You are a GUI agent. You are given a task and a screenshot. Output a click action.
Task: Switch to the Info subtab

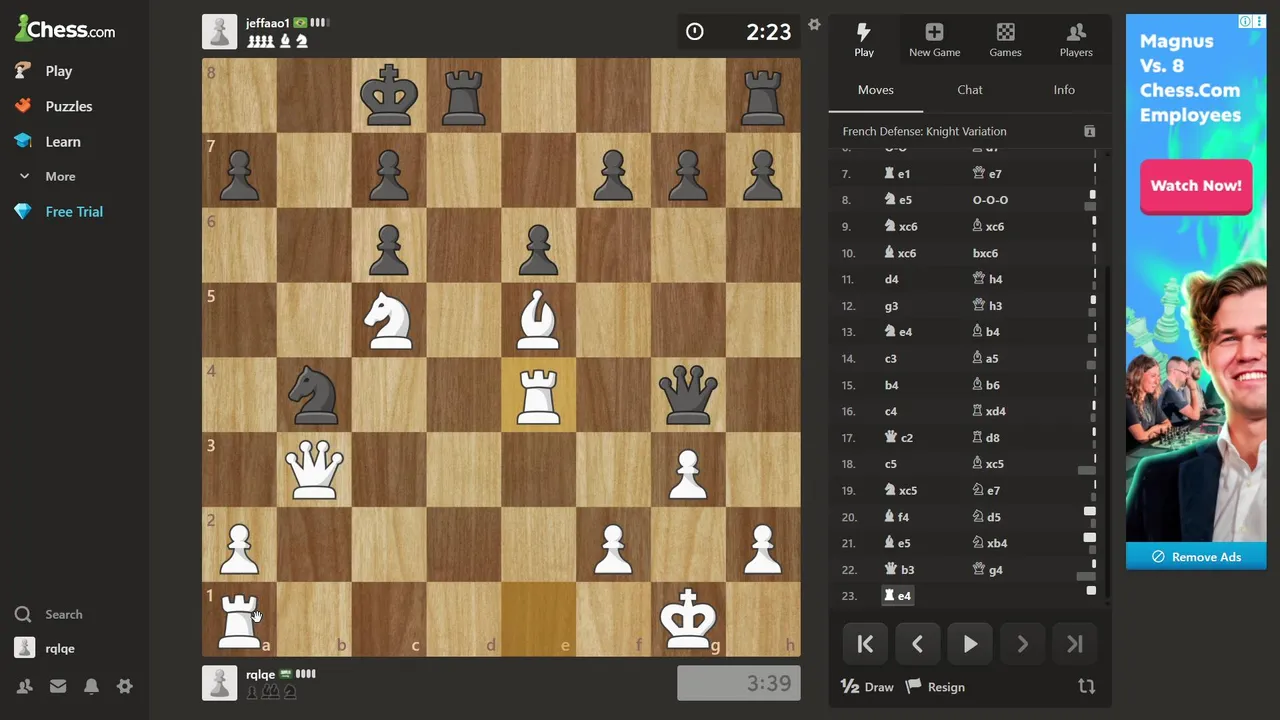[1064, 90]
